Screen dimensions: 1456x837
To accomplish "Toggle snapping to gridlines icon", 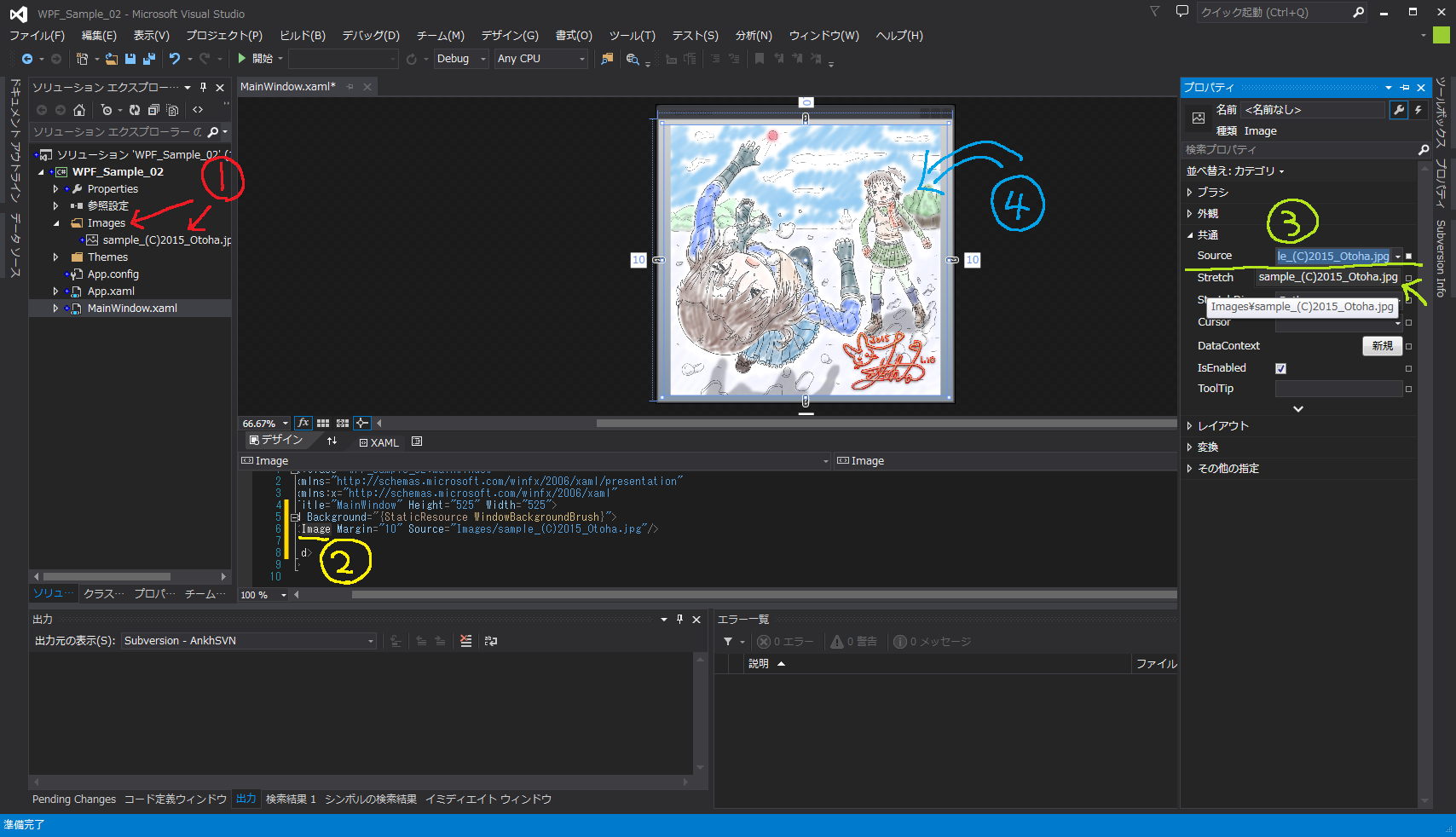I will click(x=343, y=423).
